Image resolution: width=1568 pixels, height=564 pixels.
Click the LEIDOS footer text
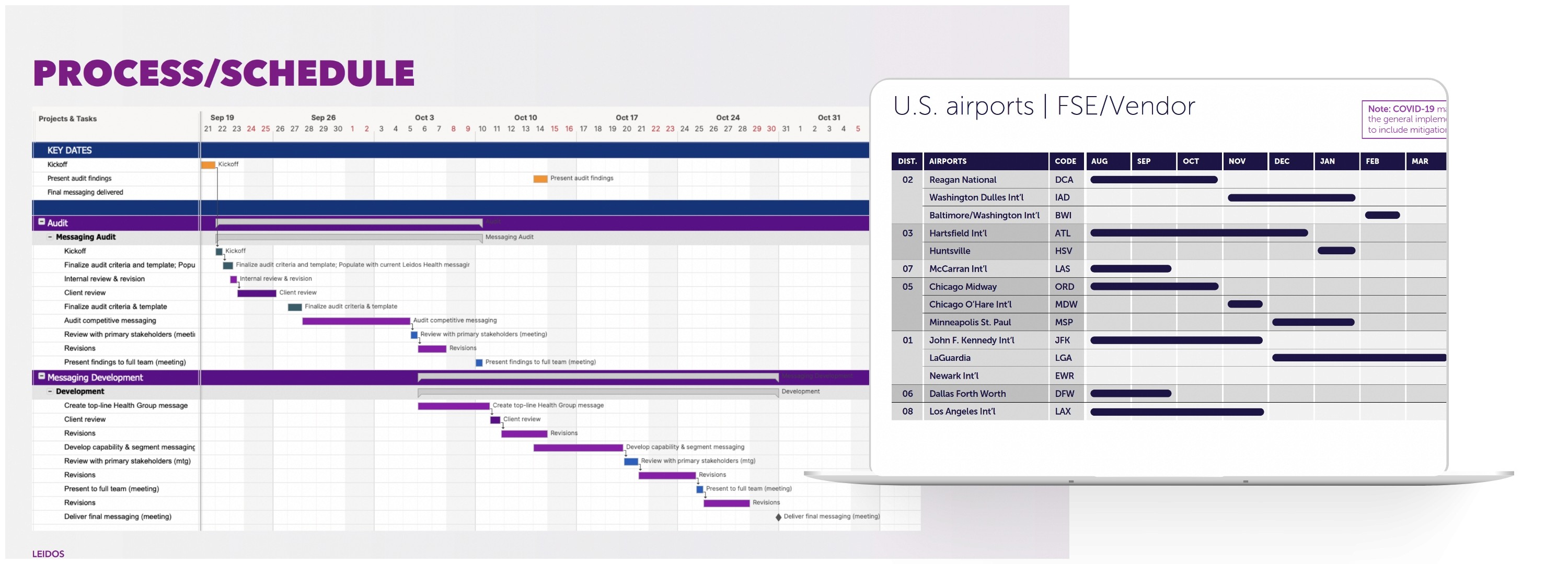pos(48,554)
